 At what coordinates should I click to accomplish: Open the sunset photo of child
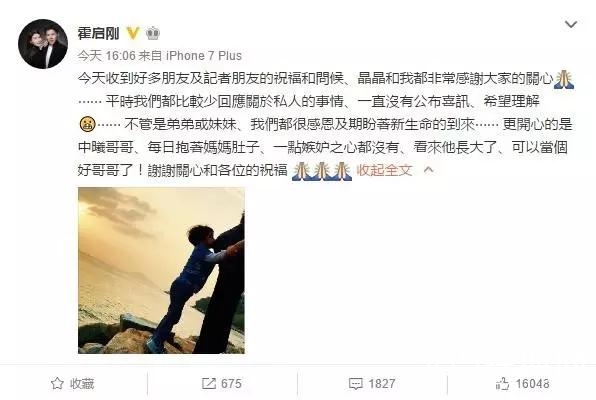(161, 270)
